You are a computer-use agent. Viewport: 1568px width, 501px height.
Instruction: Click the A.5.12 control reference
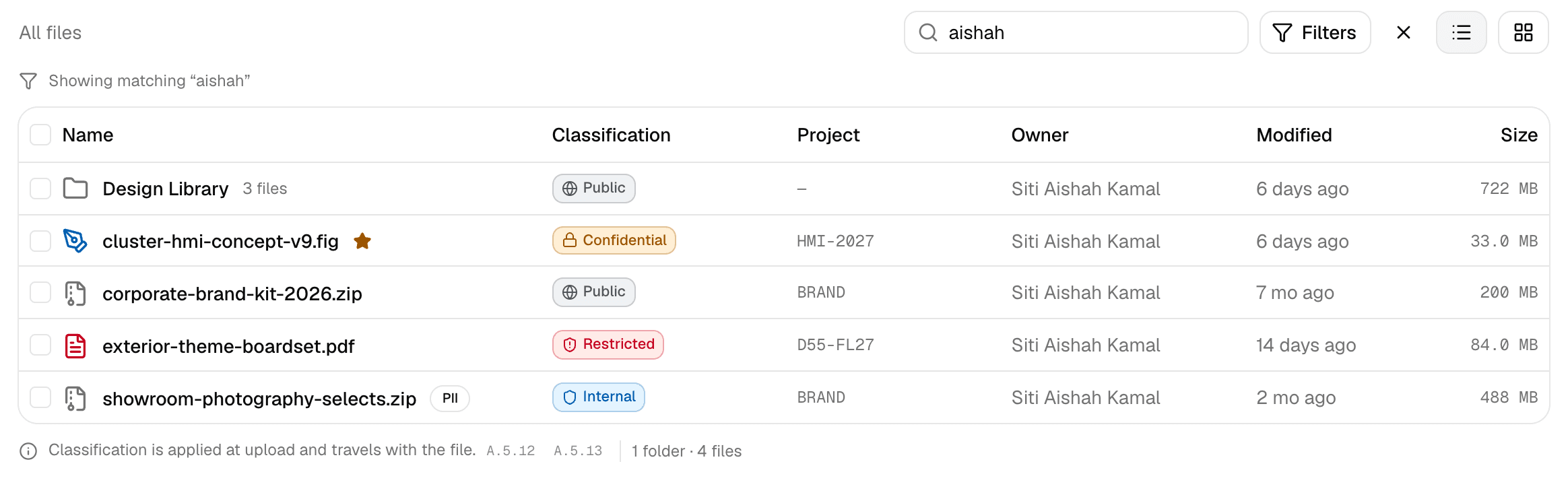[511, 451]
